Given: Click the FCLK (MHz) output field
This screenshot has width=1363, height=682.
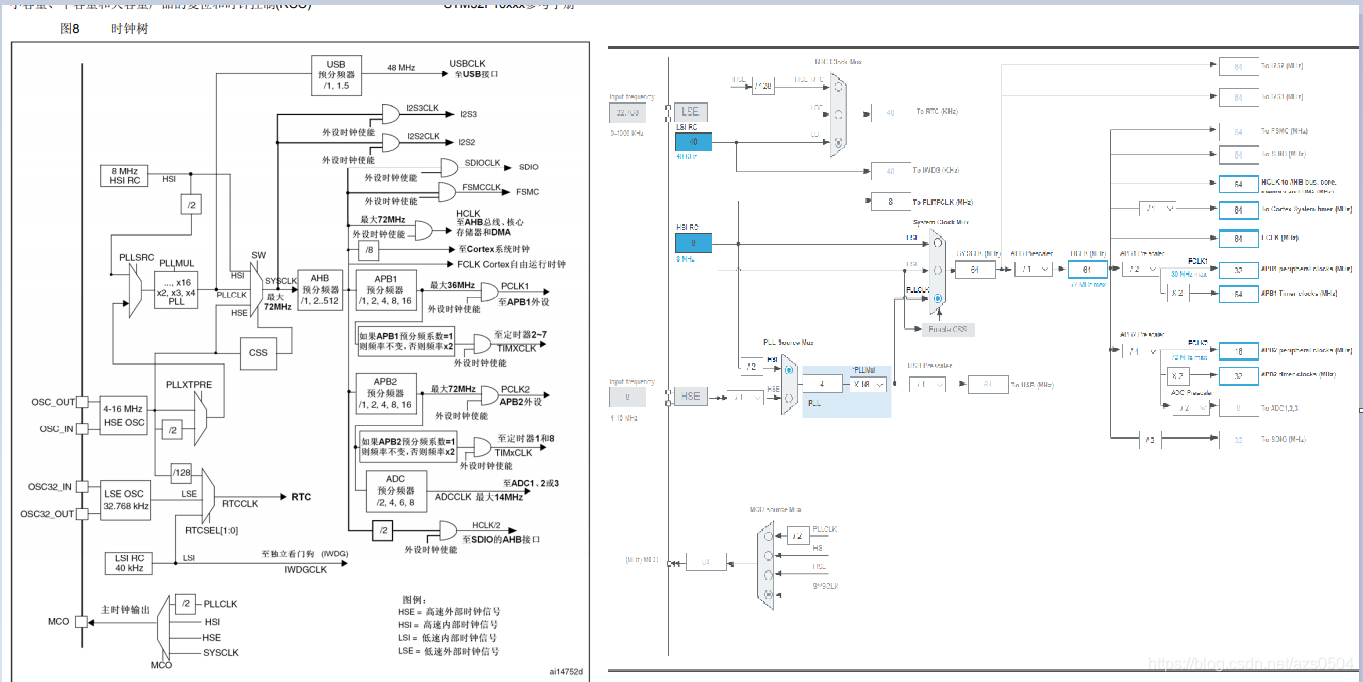Looking at the screenshot, I should (1238, 238).
